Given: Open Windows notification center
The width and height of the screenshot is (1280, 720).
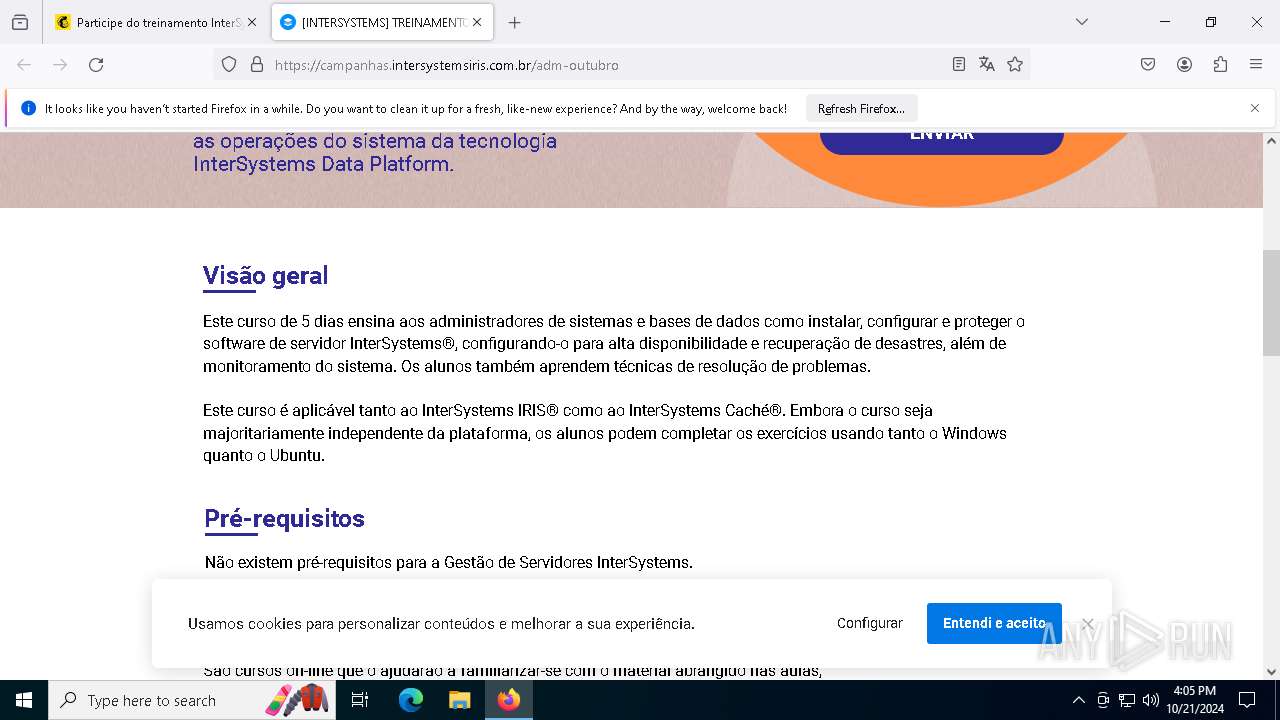Looking at the screenshot, I should (1247, 700).
